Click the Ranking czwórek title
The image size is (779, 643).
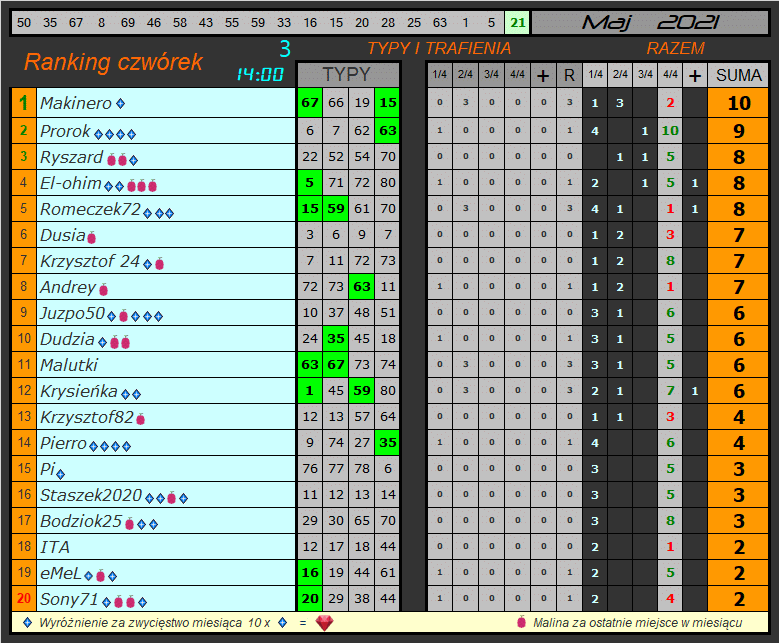point(114,63)
